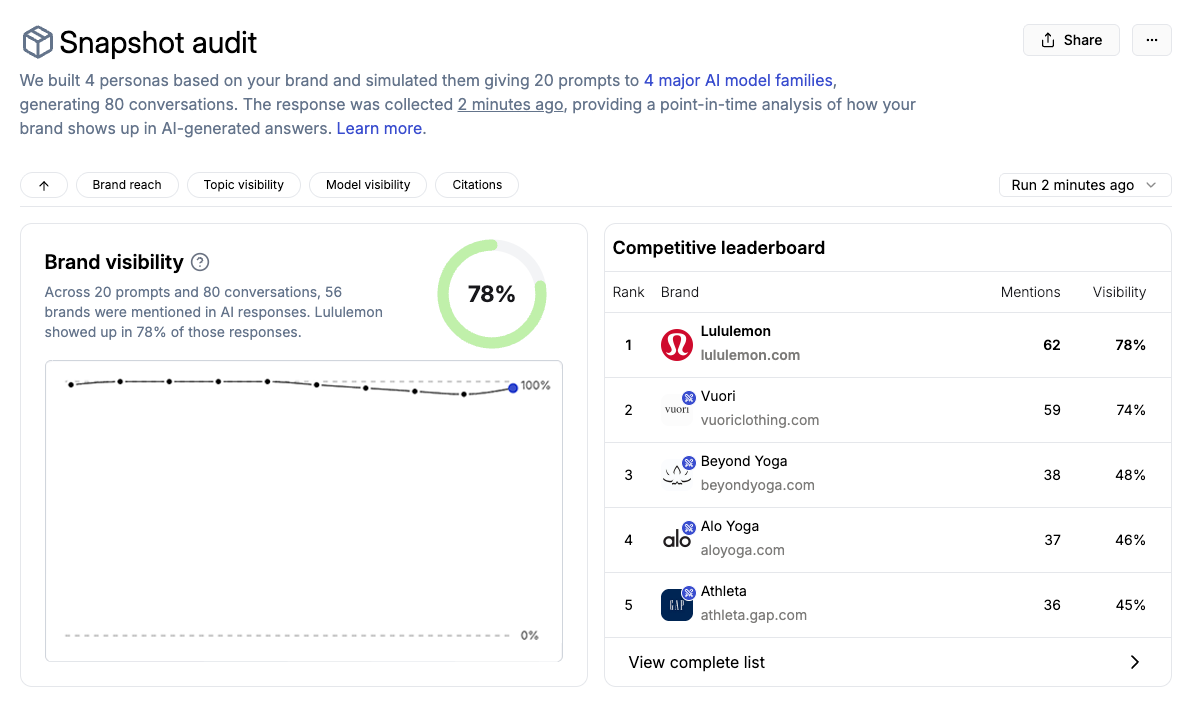Click athleta.gap.com domain text

pyautogui.click(x=753, y=615)
